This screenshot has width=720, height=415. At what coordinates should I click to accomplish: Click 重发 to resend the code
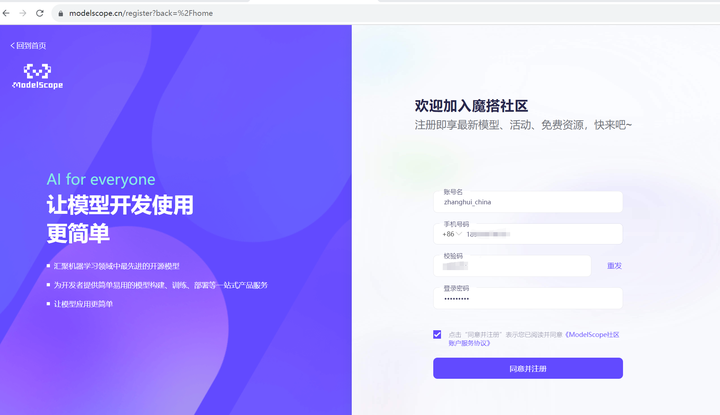click(614, 266)
